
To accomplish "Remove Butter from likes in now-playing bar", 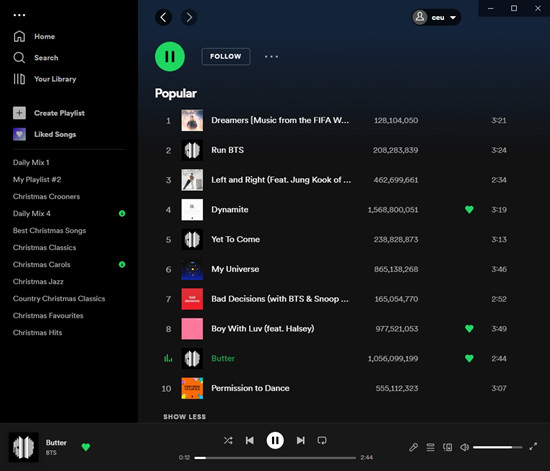I will pos(86,447).
